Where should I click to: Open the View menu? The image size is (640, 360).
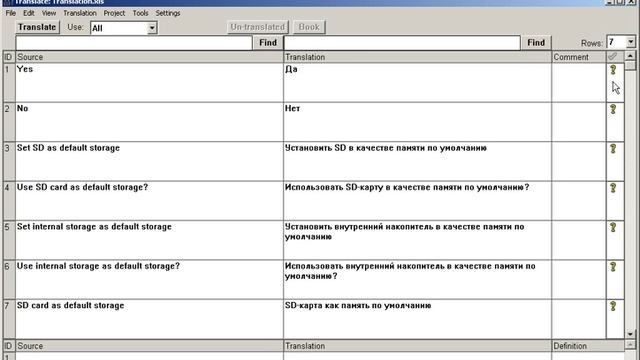coord(49,13)
